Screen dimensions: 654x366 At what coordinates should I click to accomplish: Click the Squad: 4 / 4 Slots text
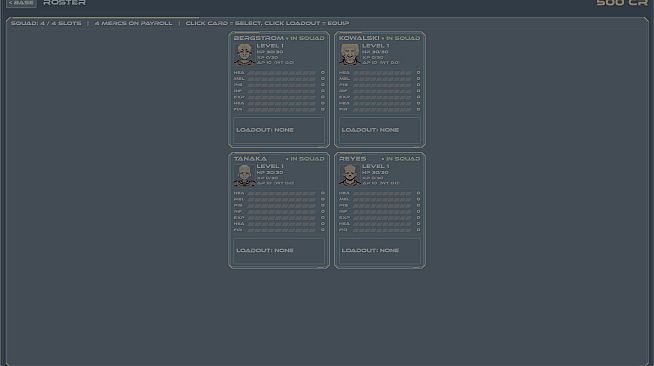click(46, 23)
